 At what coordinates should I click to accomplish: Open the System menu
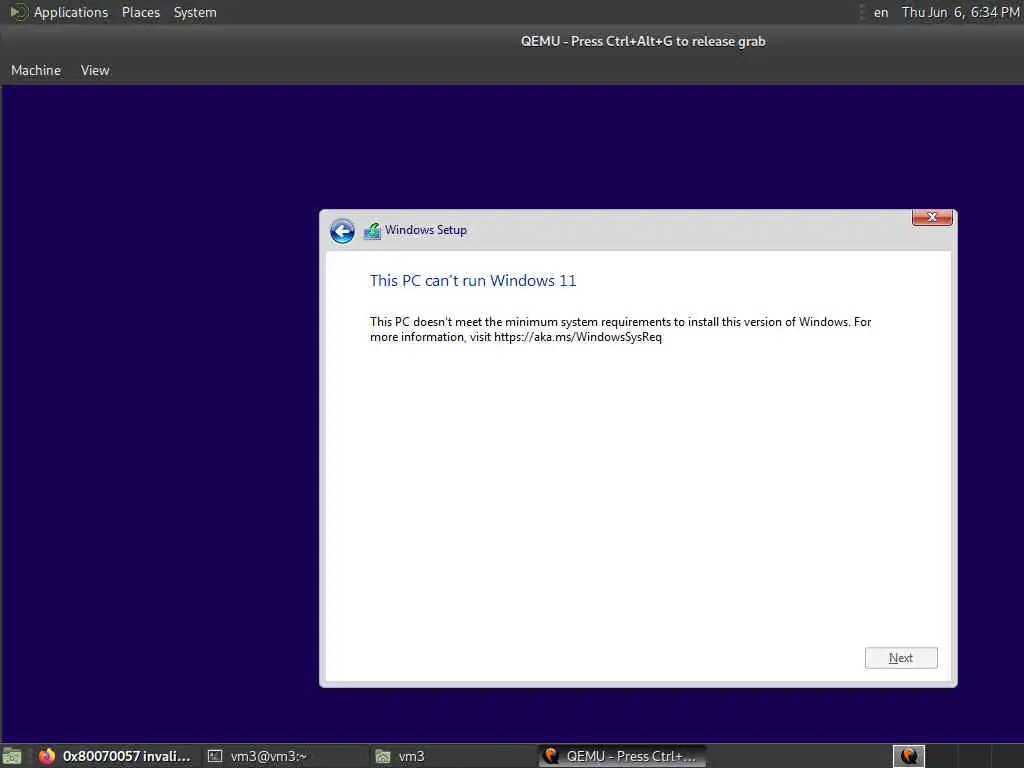tap(195, 12)
